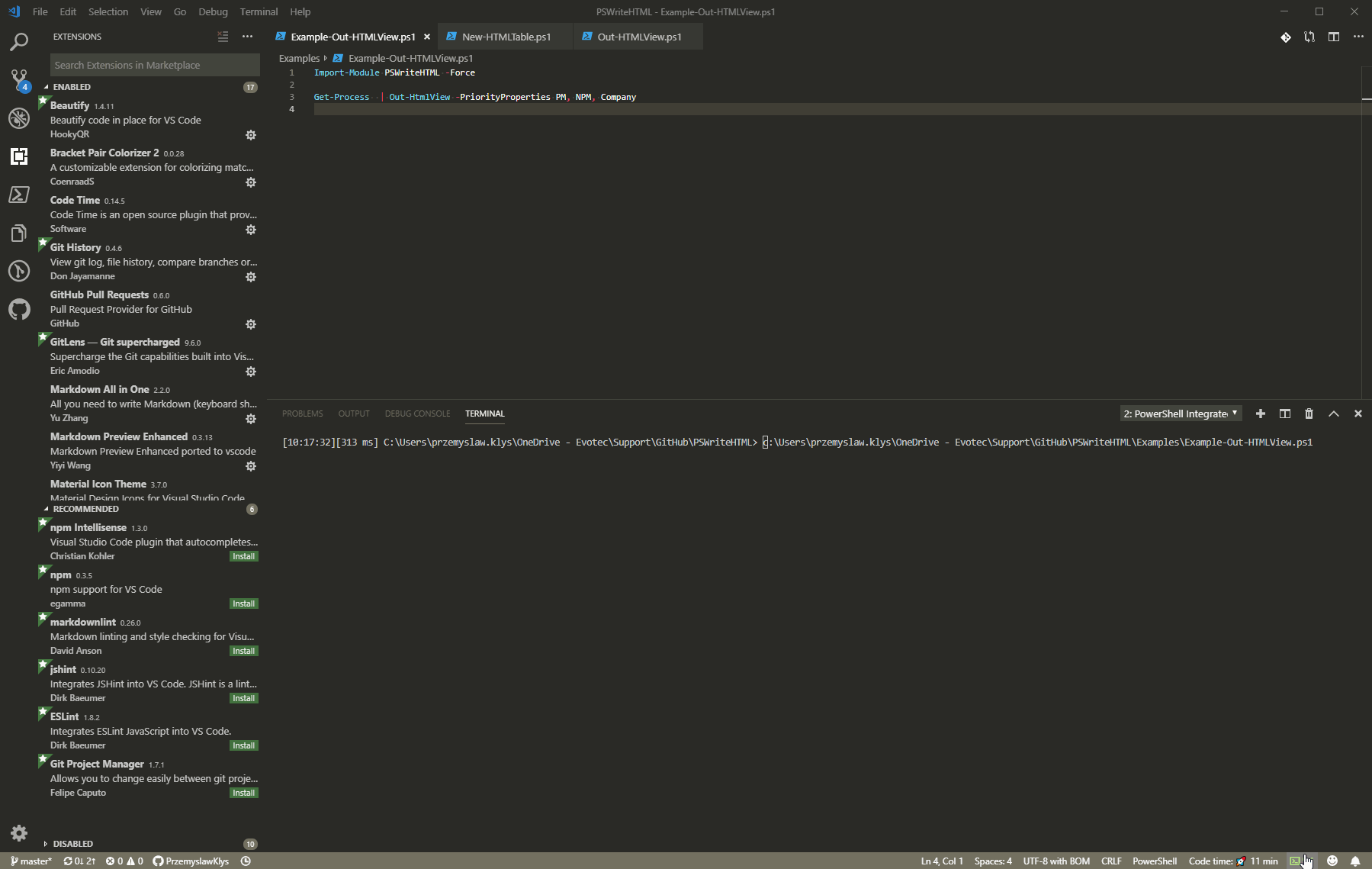The width and height of the screenshot is (1372, 869).
Task: Select the Search icon in activity bar
Action: [18, 41]
